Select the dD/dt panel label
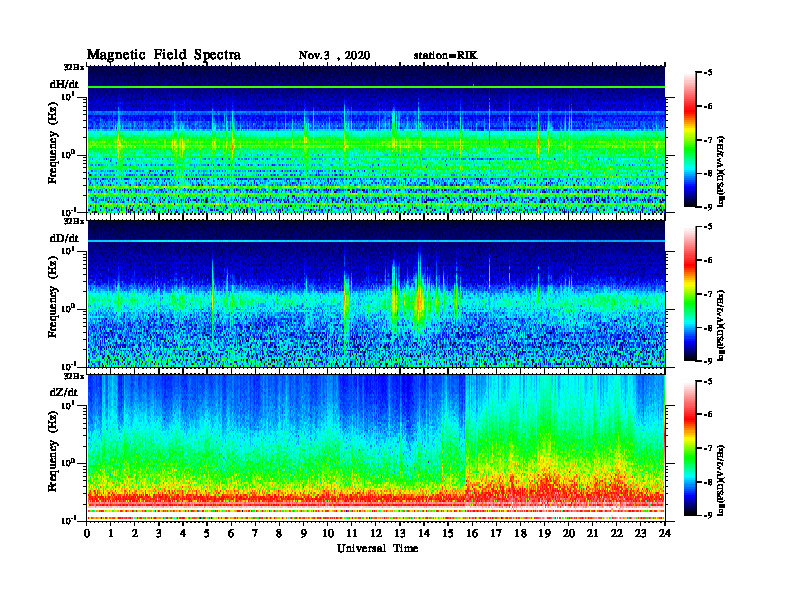Image resolution: width=792 pixels, height=612 pixels. [x=64, y=238]
